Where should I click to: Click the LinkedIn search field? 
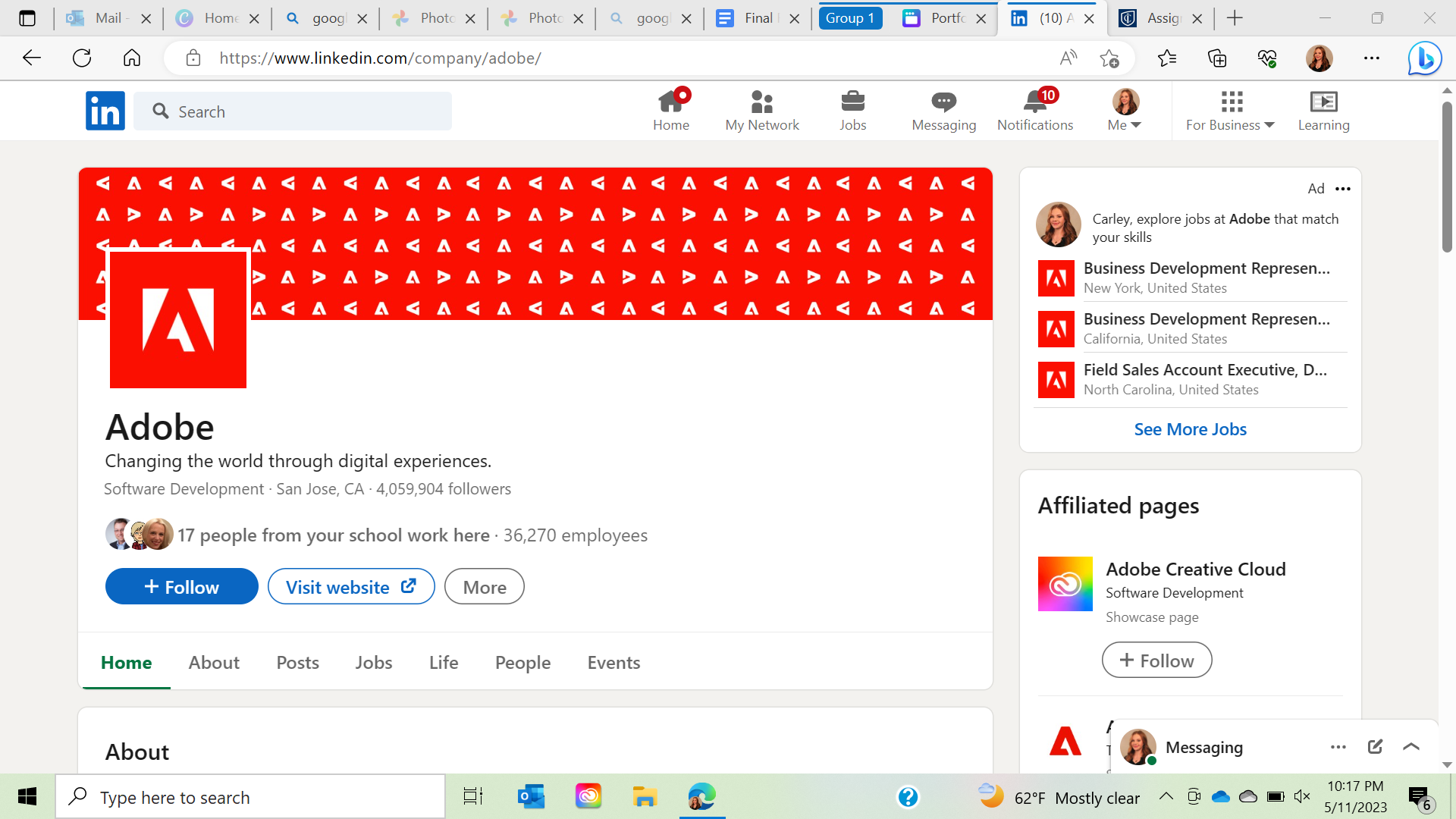pos(293,111)
